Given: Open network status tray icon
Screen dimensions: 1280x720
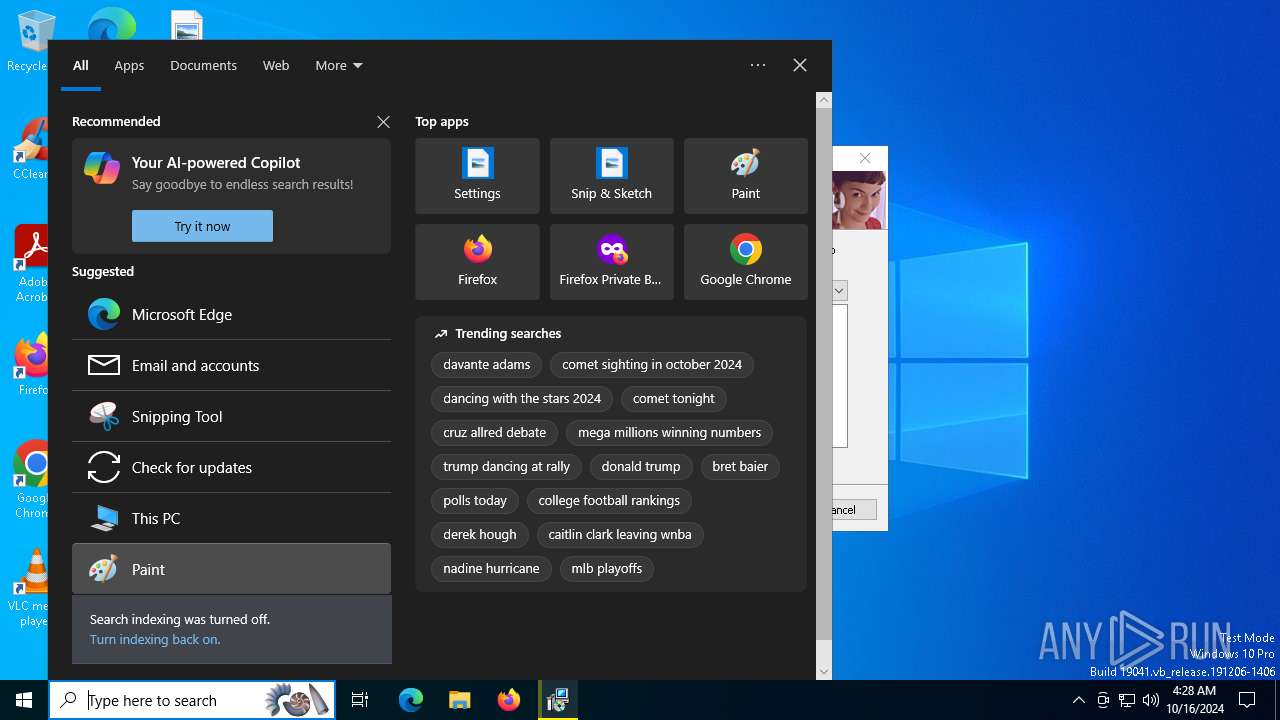Looking at the screenshot, I should coord(1127,700).
